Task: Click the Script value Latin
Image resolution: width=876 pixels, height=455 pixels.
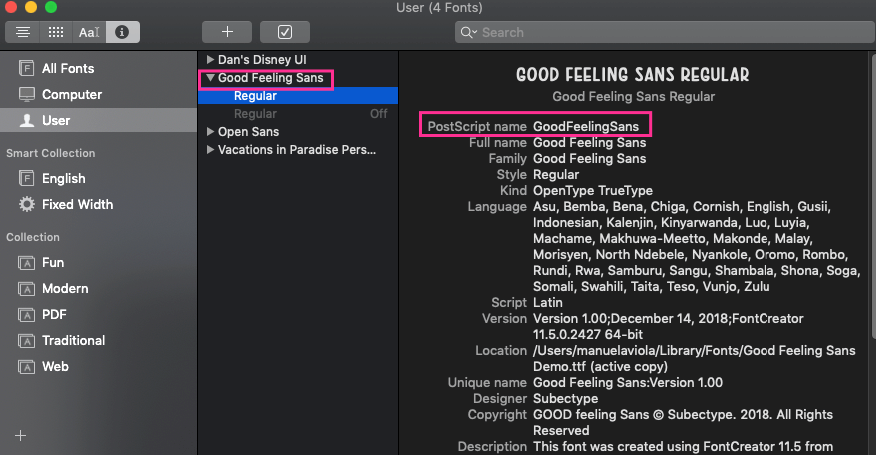Action: click(548, 302)
